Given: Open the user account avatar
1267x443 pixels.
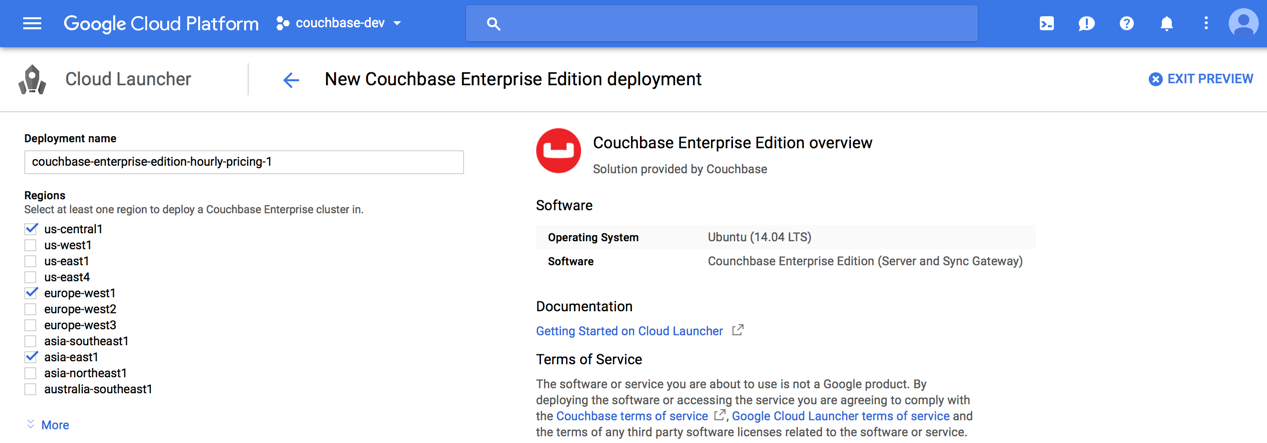Looking at the screenshot, I should (x=1243, y=23).
